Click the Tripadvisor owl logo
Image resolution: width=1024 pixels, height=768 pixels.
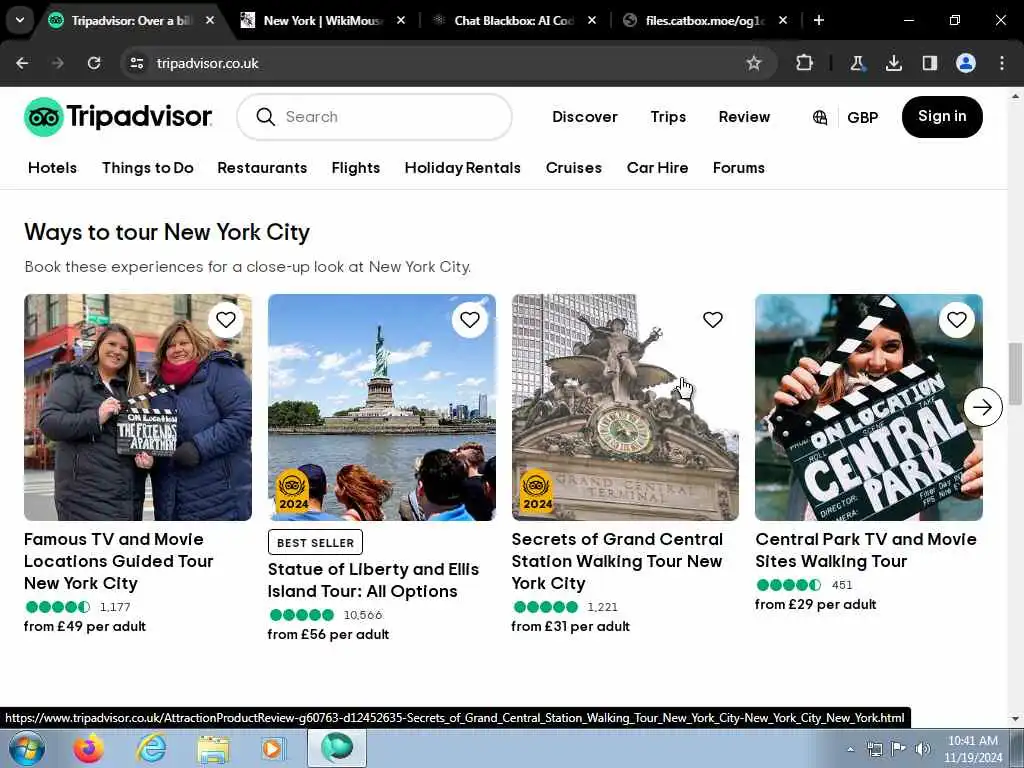[x=43, y=117]
